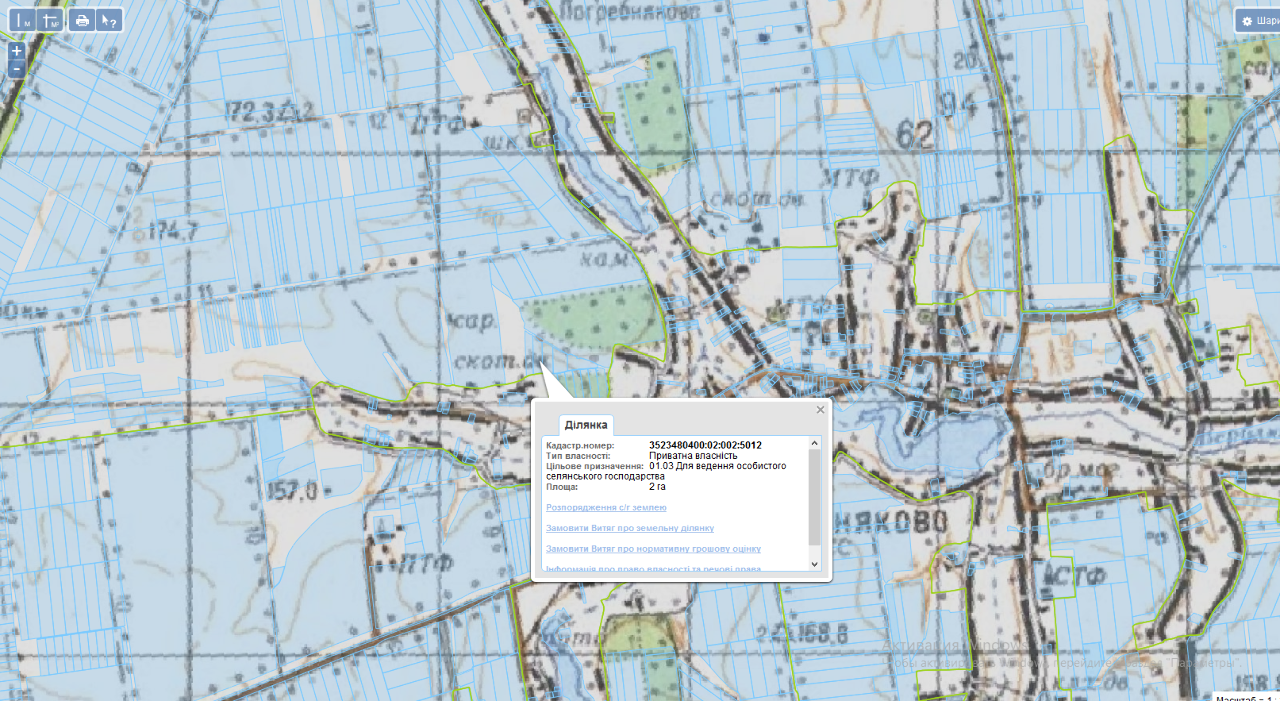Click popup scrollbar up arrow
The width and height of the screenshot is (1280, 701).
pyautogui.click(x=814, y=443)
